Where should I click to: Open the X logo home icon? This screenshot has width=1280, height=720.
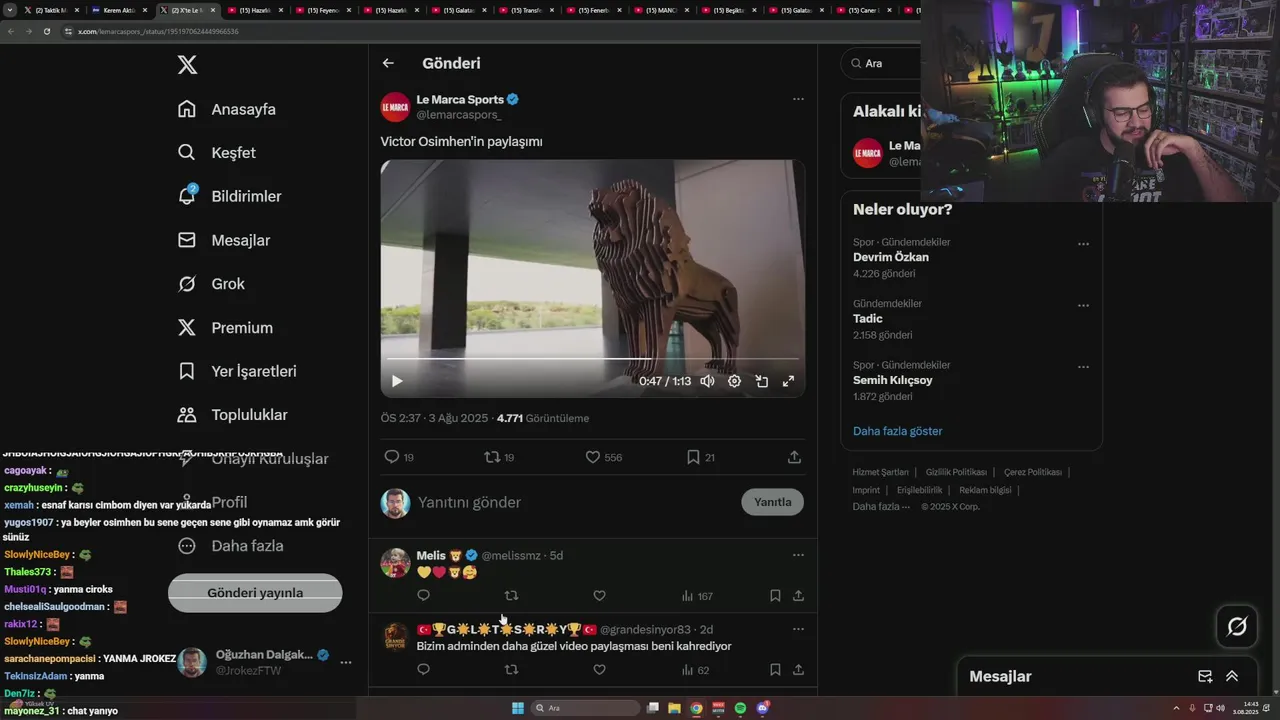[187, 65]
